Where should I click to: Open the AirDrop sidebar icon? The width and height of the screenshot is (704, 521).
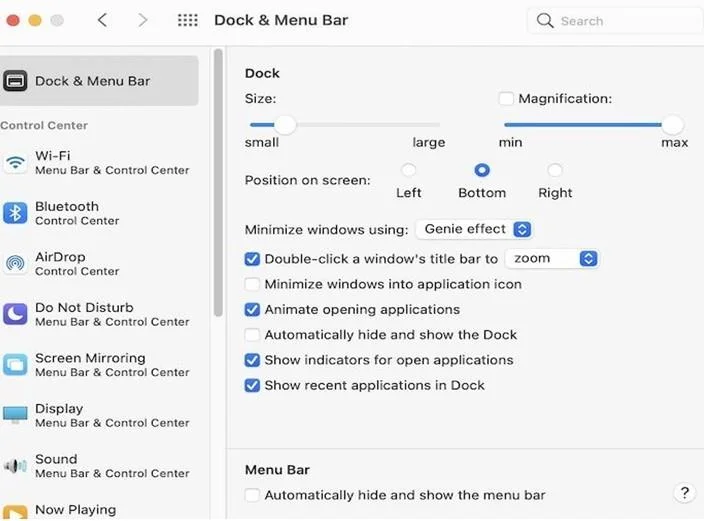15,264
